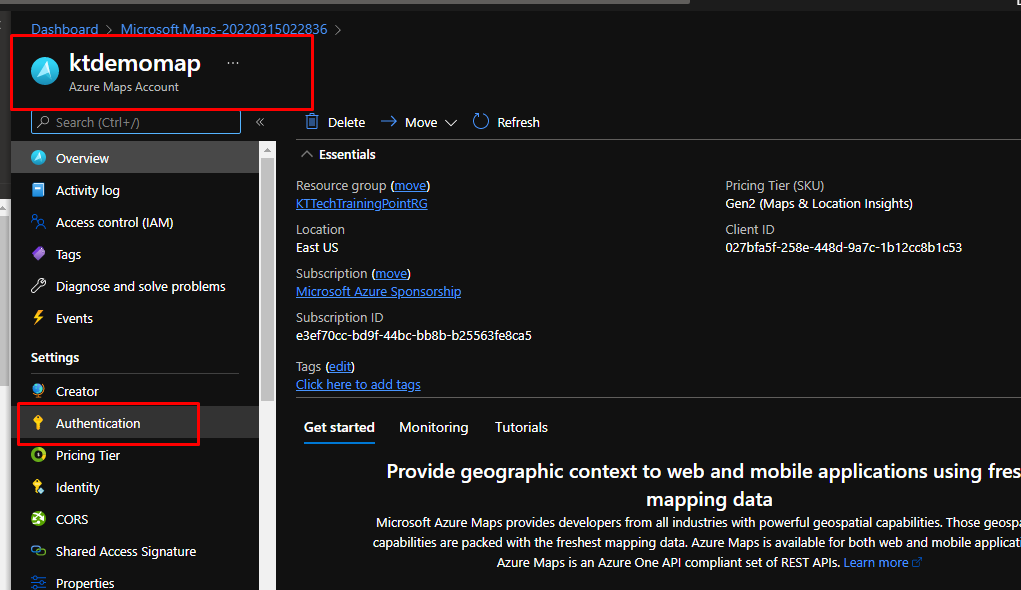
Task: Click the Overview compass icon
Action: [38, 158]
